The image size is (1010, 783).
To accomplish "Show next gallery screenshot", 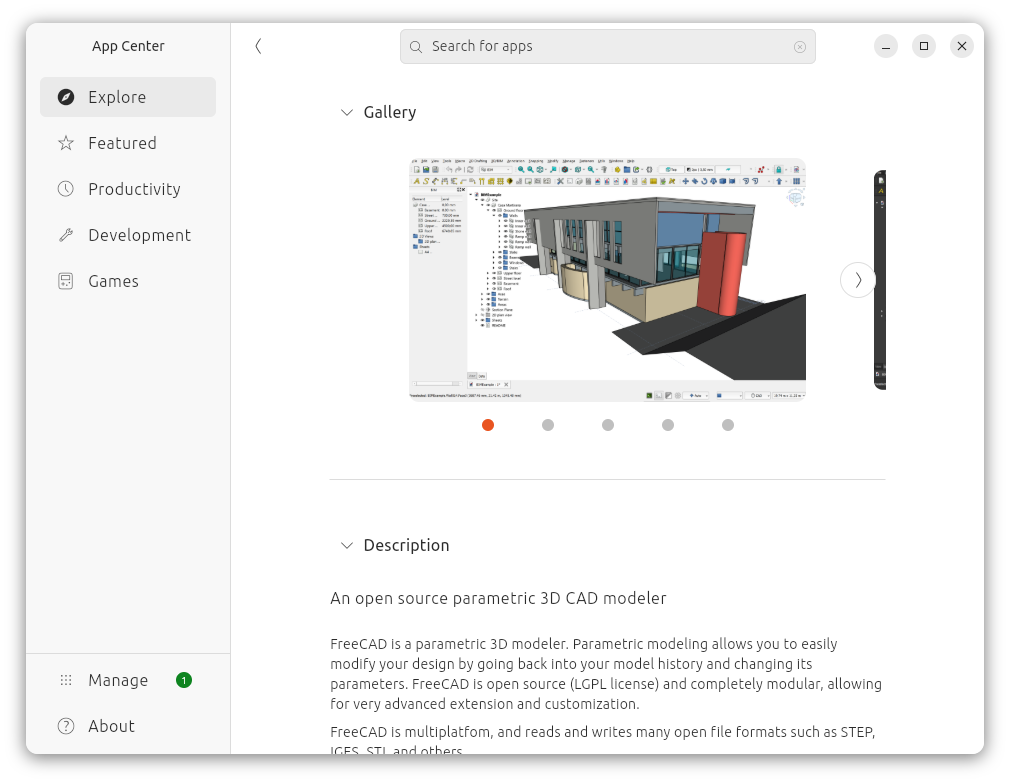I will [x=857, y=280].
